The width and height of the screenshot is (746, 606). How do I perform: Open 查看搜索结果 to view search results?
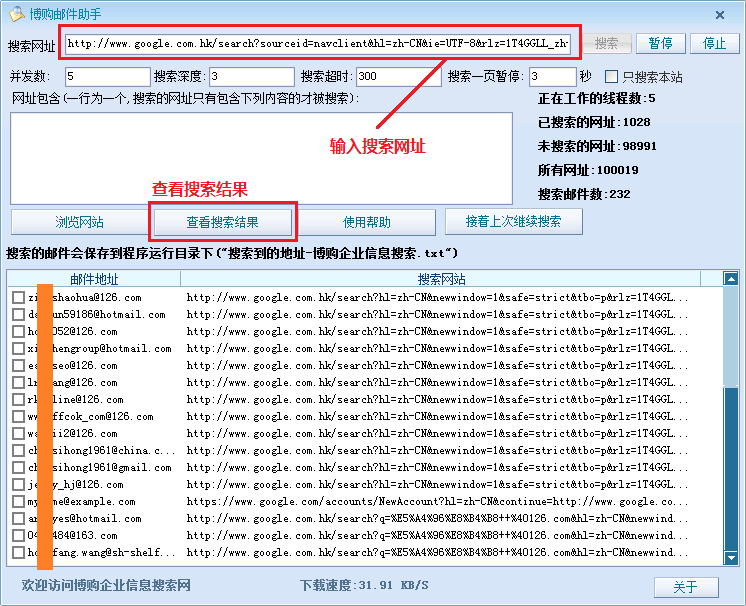click(x=222, y=221)
